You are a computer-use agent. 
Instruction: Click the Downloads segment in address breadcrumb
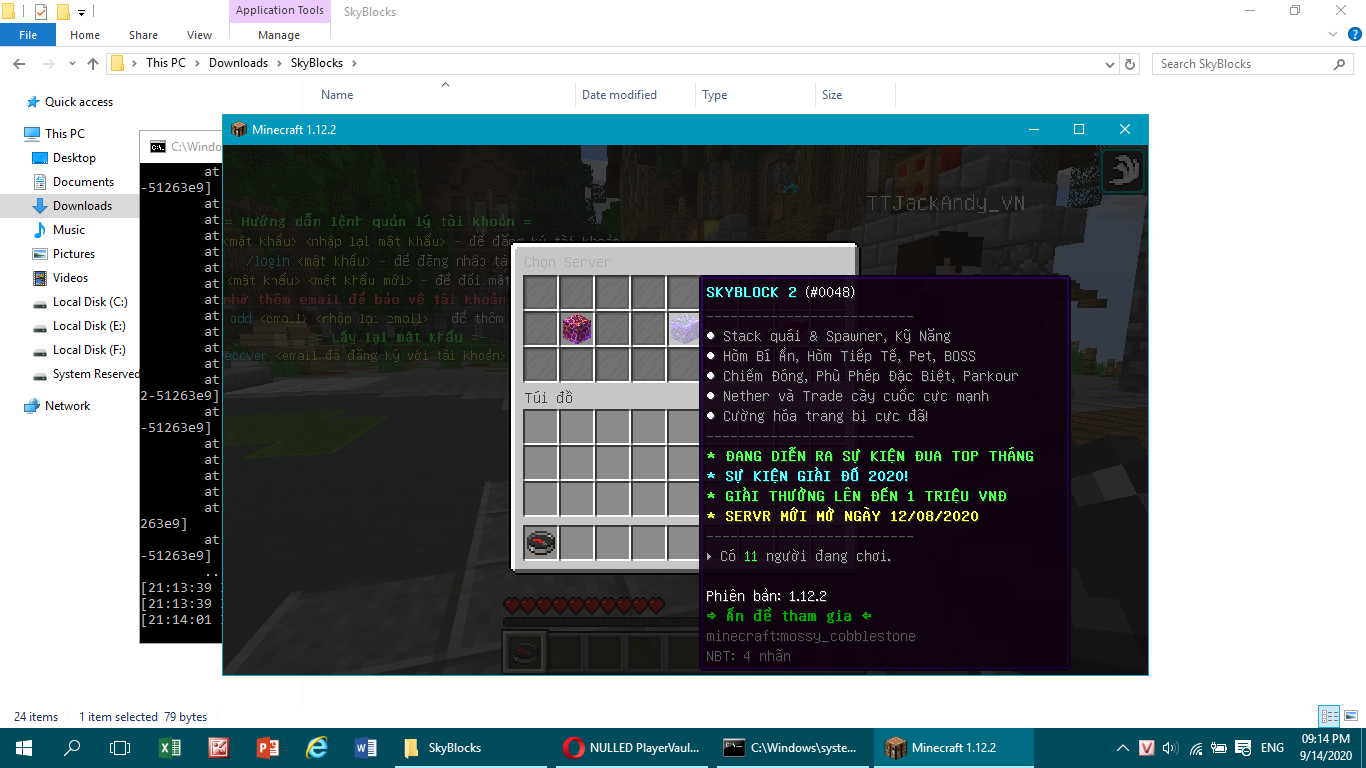238,63
